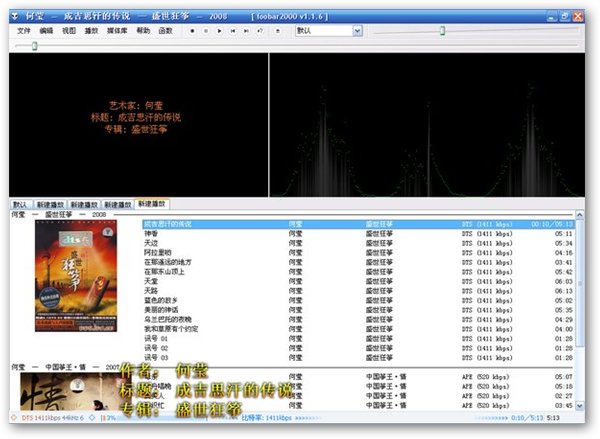Click the 比特率: 1411kbps status text

coord(266,418)
